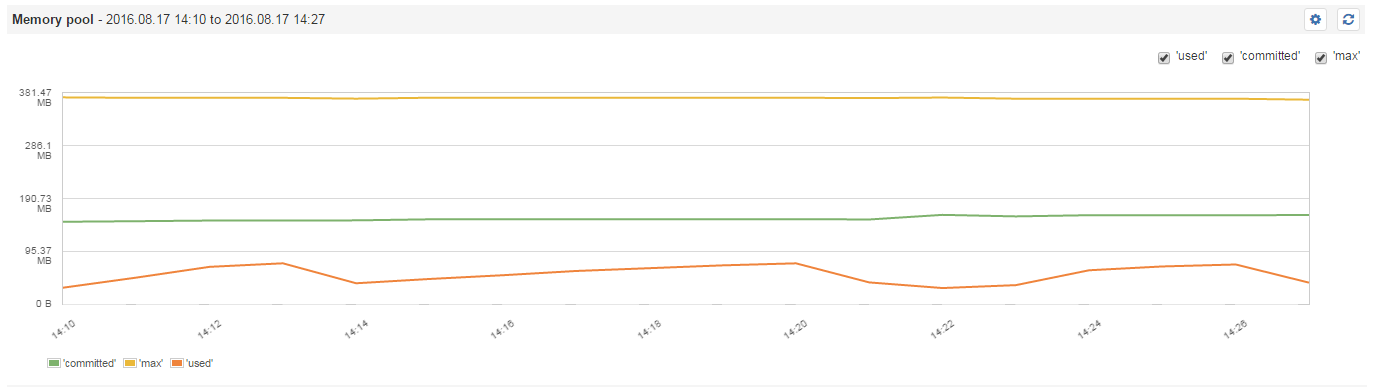Uncheck the 'used' series checkbox
Screen dimensions: 1374x387
tap(1164, 58)
